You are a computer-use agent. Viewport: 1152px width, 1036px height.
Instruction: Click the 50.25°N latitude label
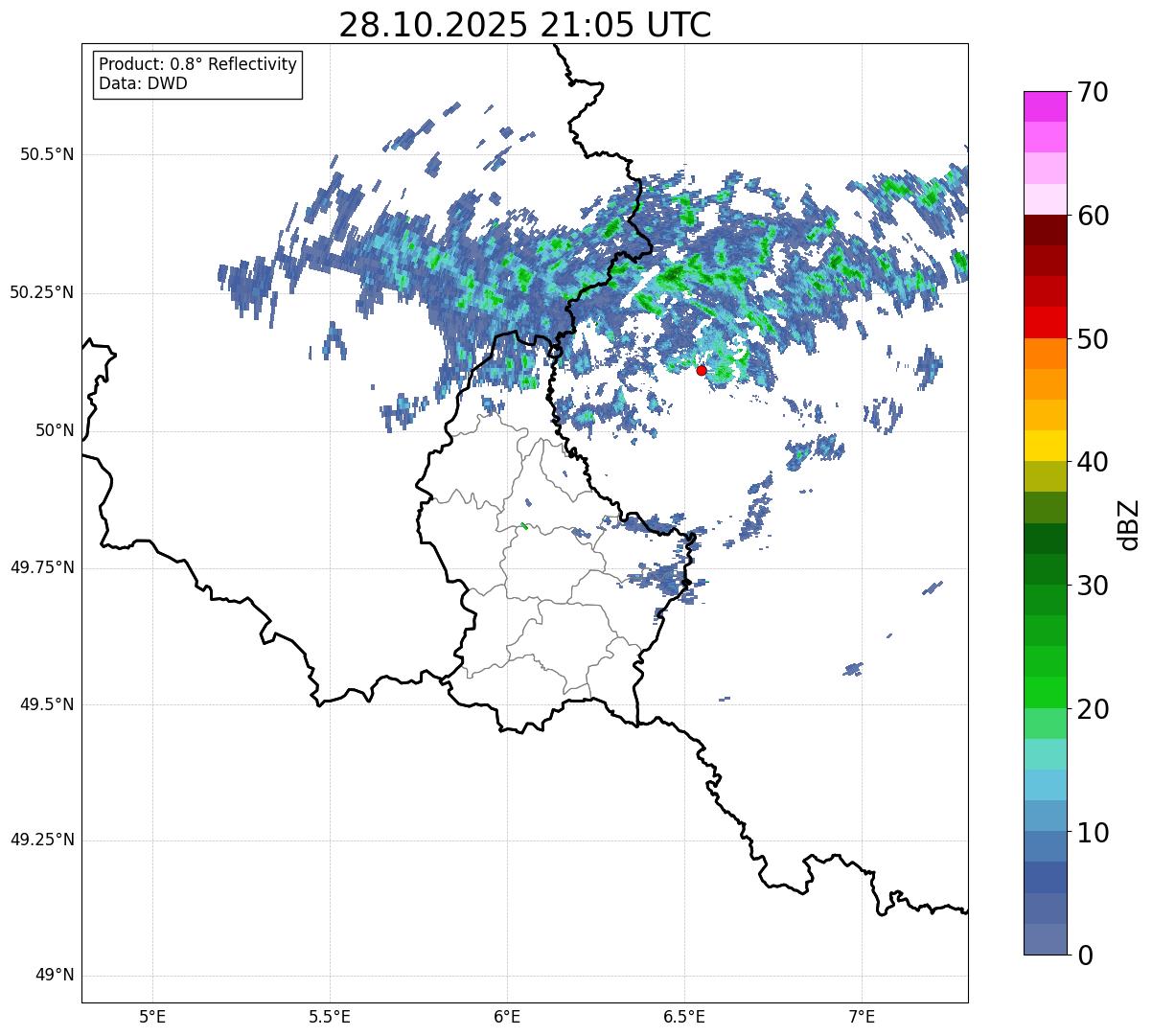click(42, 292)
